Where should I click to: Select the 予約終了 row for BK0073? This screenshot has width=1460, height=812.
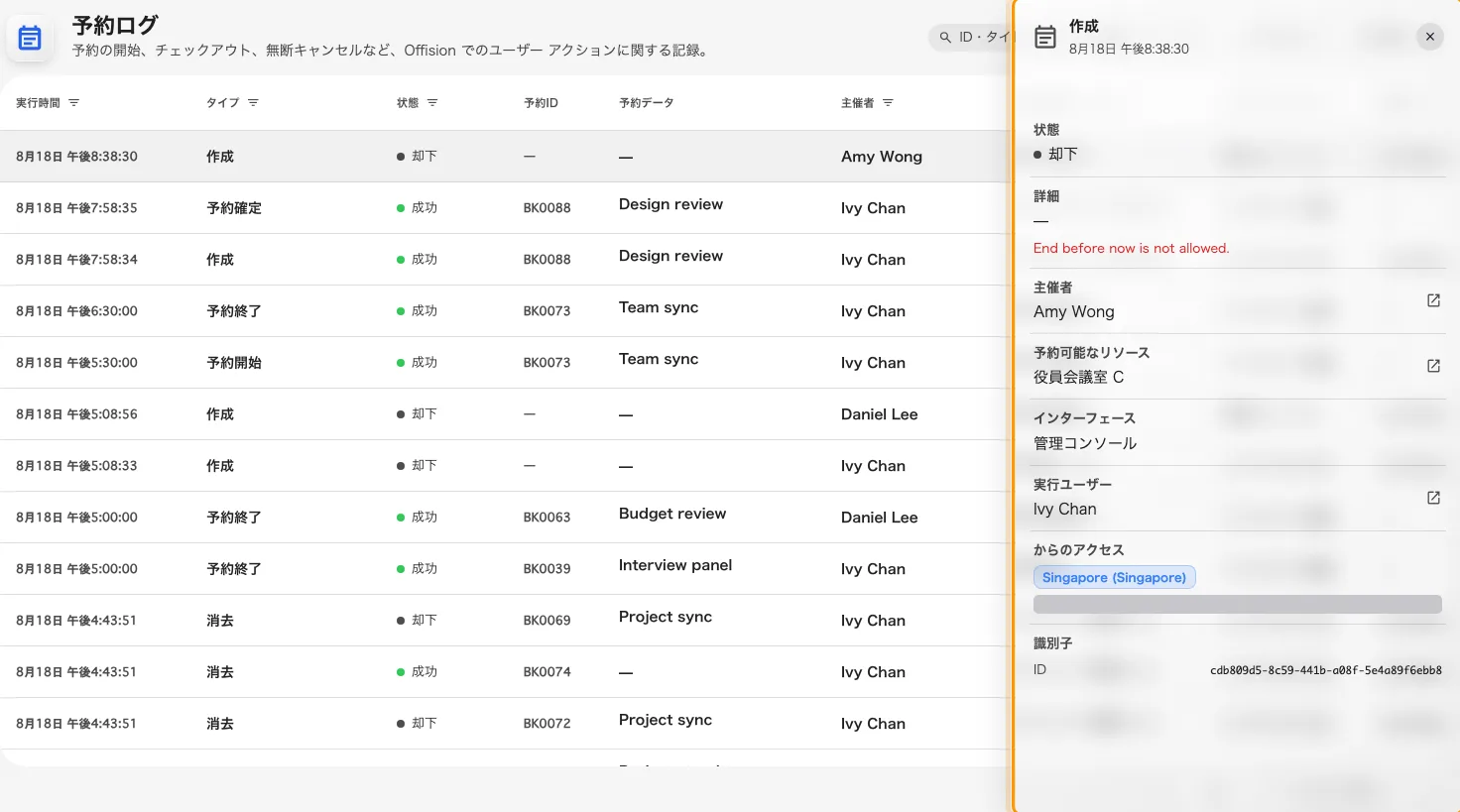[x=505, y=311]
